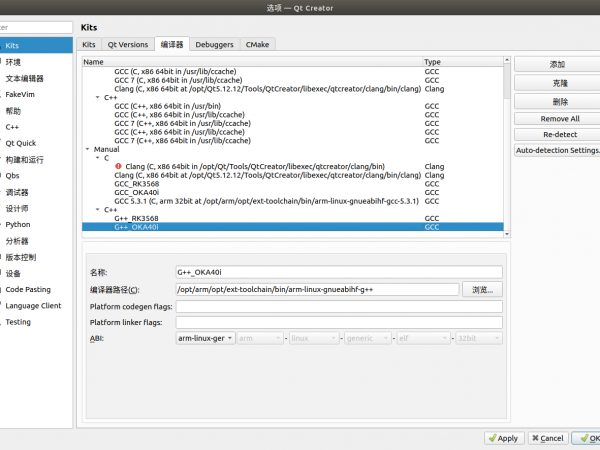Select the GCC_RK3568 compiler entry
The image size is (600, 450).
coord(137,184)
